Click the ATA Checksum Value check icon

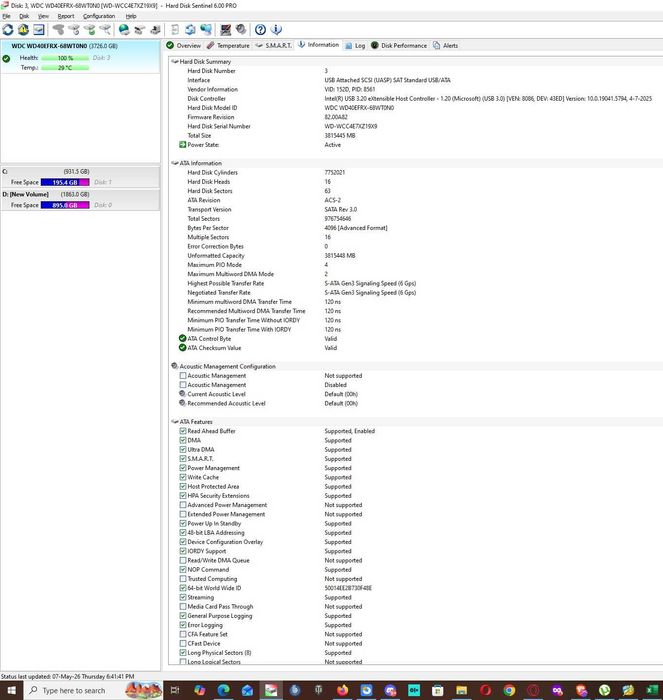point(182,348)
